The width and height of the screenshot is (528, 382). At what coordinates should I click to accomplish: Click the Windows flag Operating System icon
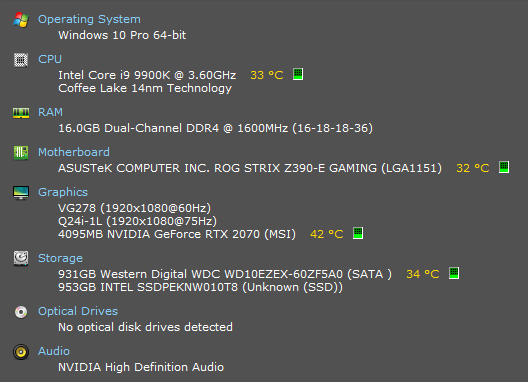21,20
